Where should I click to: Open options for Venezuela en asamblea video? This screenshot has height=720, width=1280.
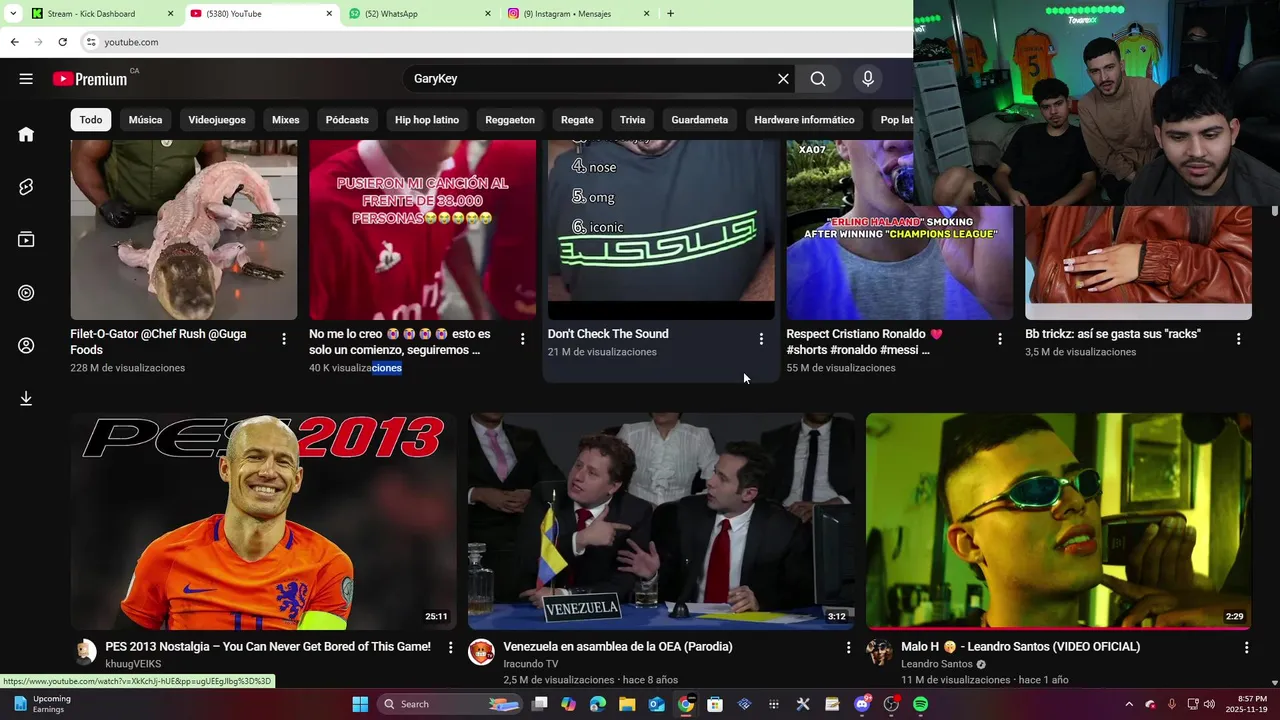click(848, 648)
